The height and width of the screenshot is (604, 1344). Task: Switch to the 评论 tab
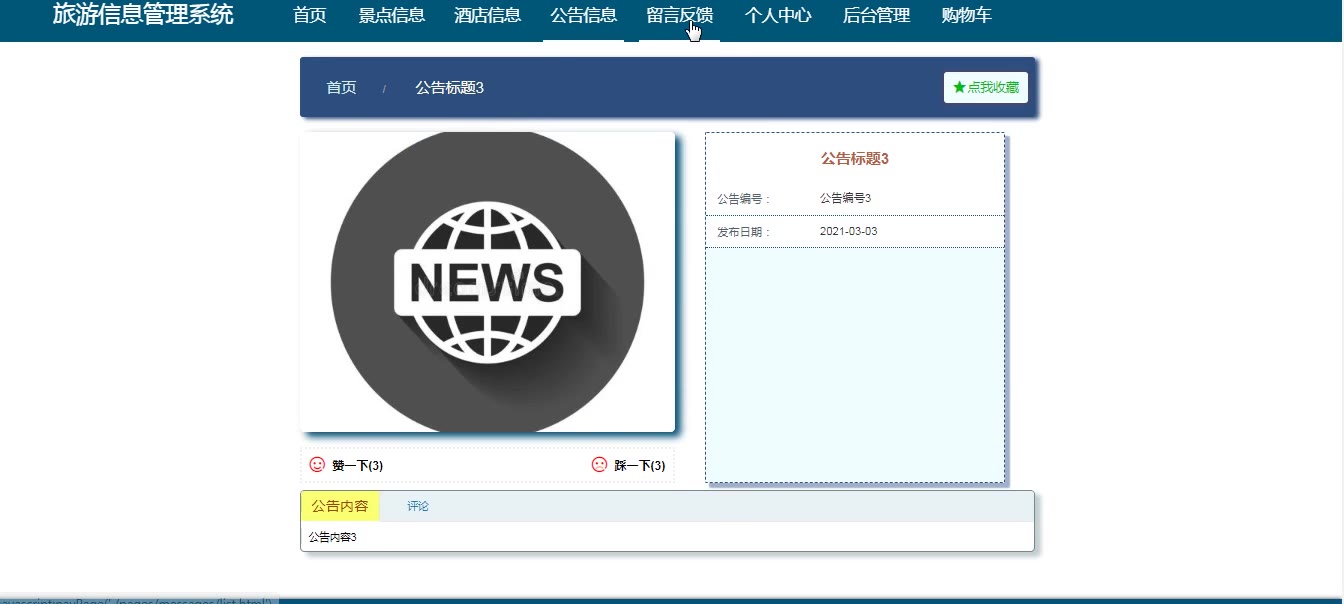418,507
